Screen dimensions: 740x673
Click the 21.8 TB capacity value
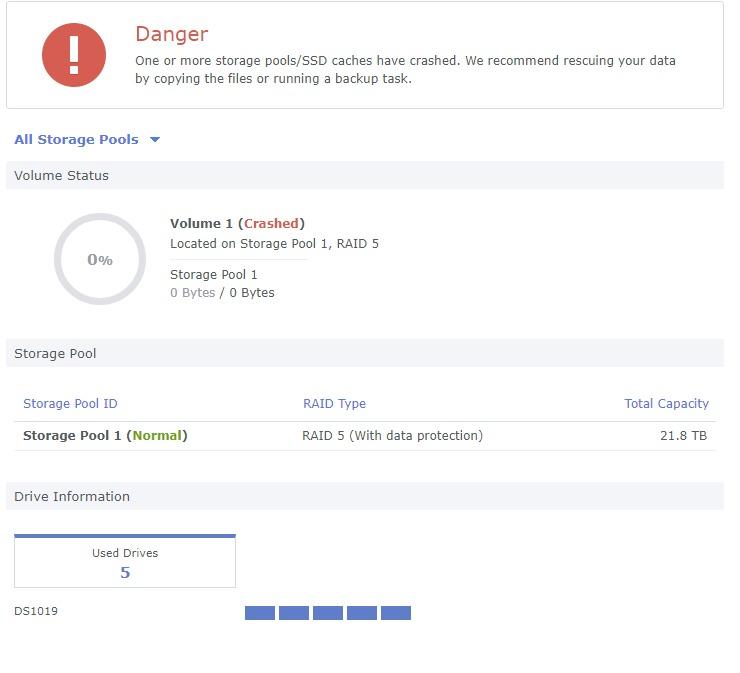pos(683,436)
